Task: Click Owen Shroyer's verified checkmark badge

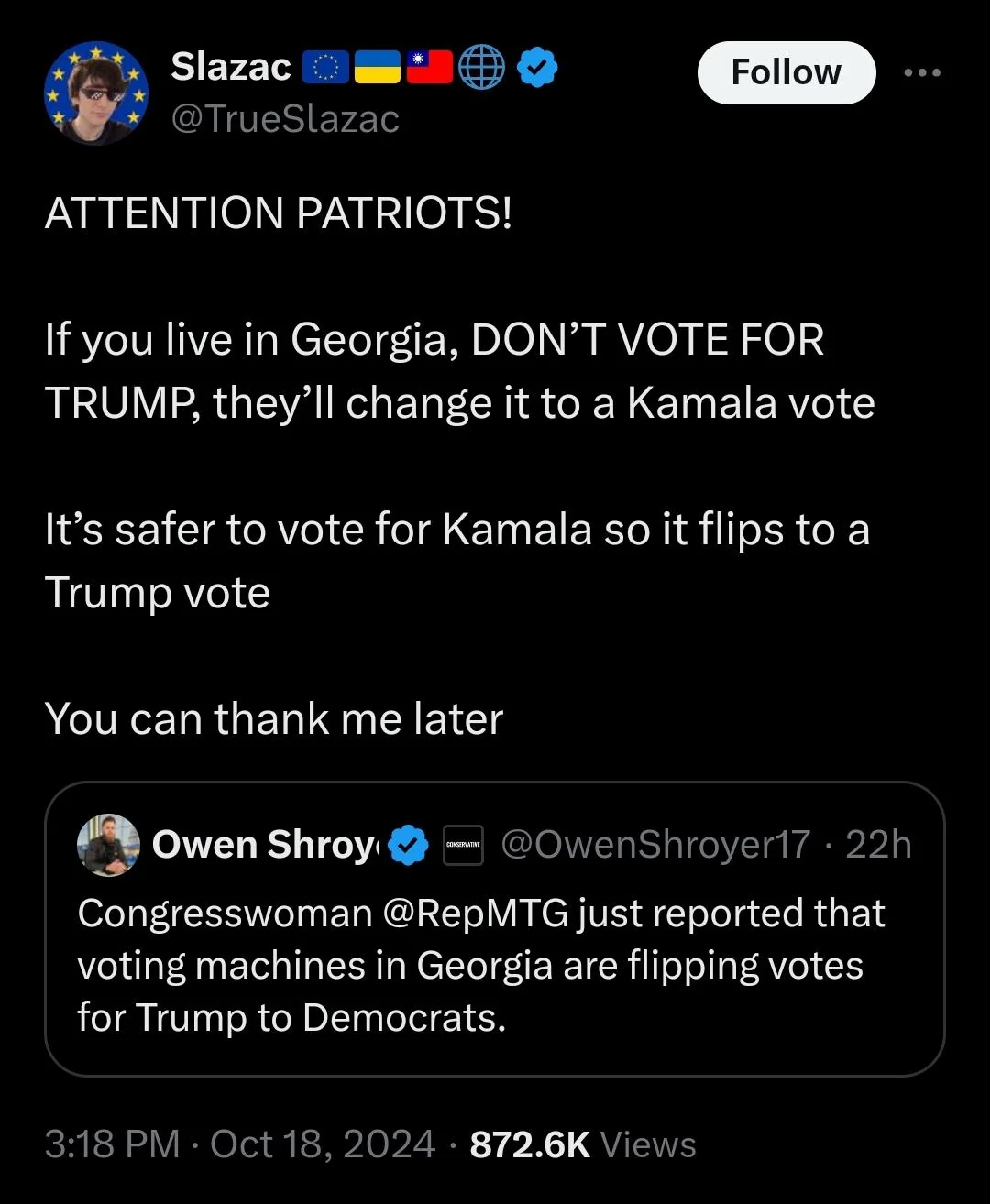Action: tap(408, 845)
